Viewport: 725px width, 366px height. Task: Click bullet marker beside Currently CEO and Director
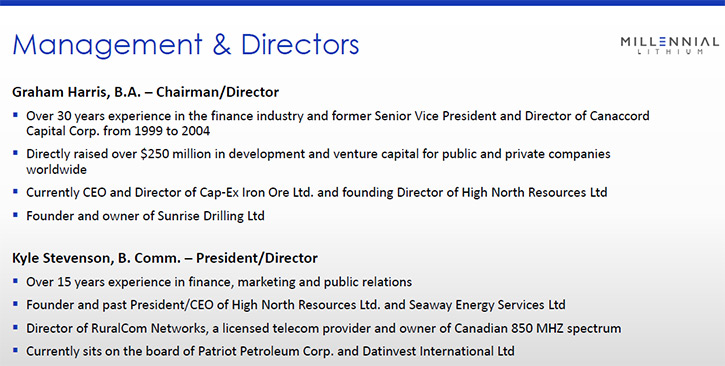click(16, 191)
